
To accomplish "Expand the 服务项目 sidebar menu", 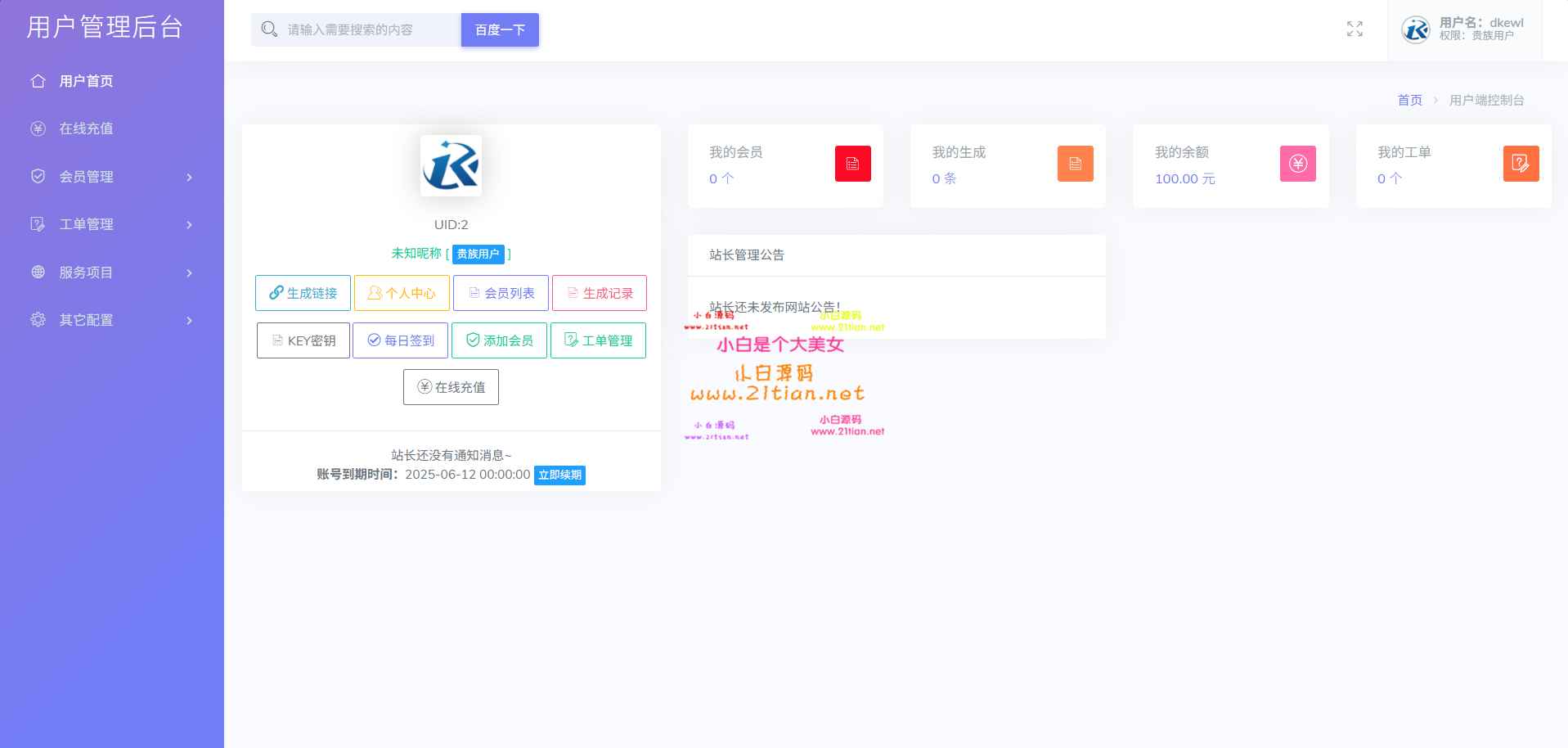I will (x=110, y=273).
